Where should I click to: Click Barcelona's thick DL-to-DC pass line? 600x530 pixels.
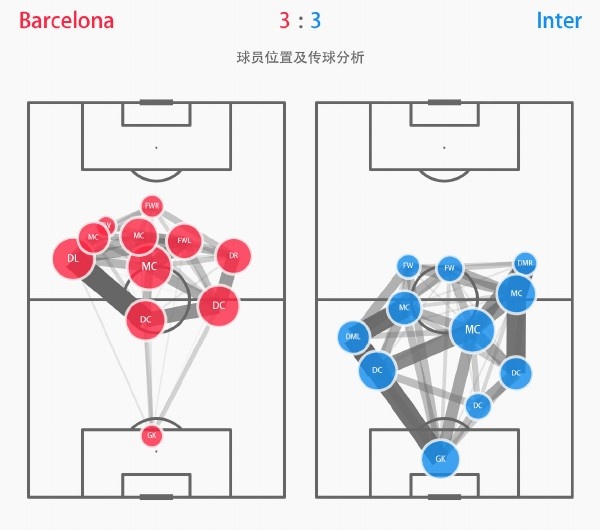pyautogui.click(x=109, y=289)
